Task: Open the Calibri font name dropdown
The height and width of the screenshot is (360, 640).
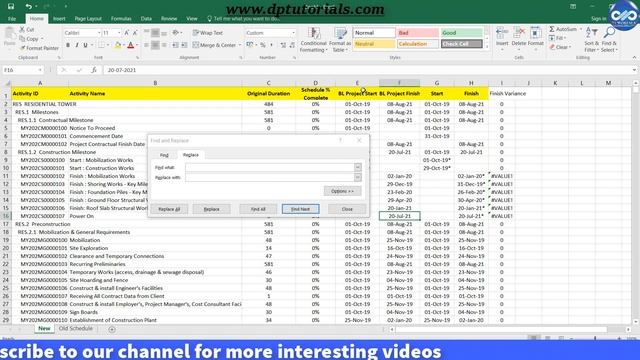Action: point(99,33)
